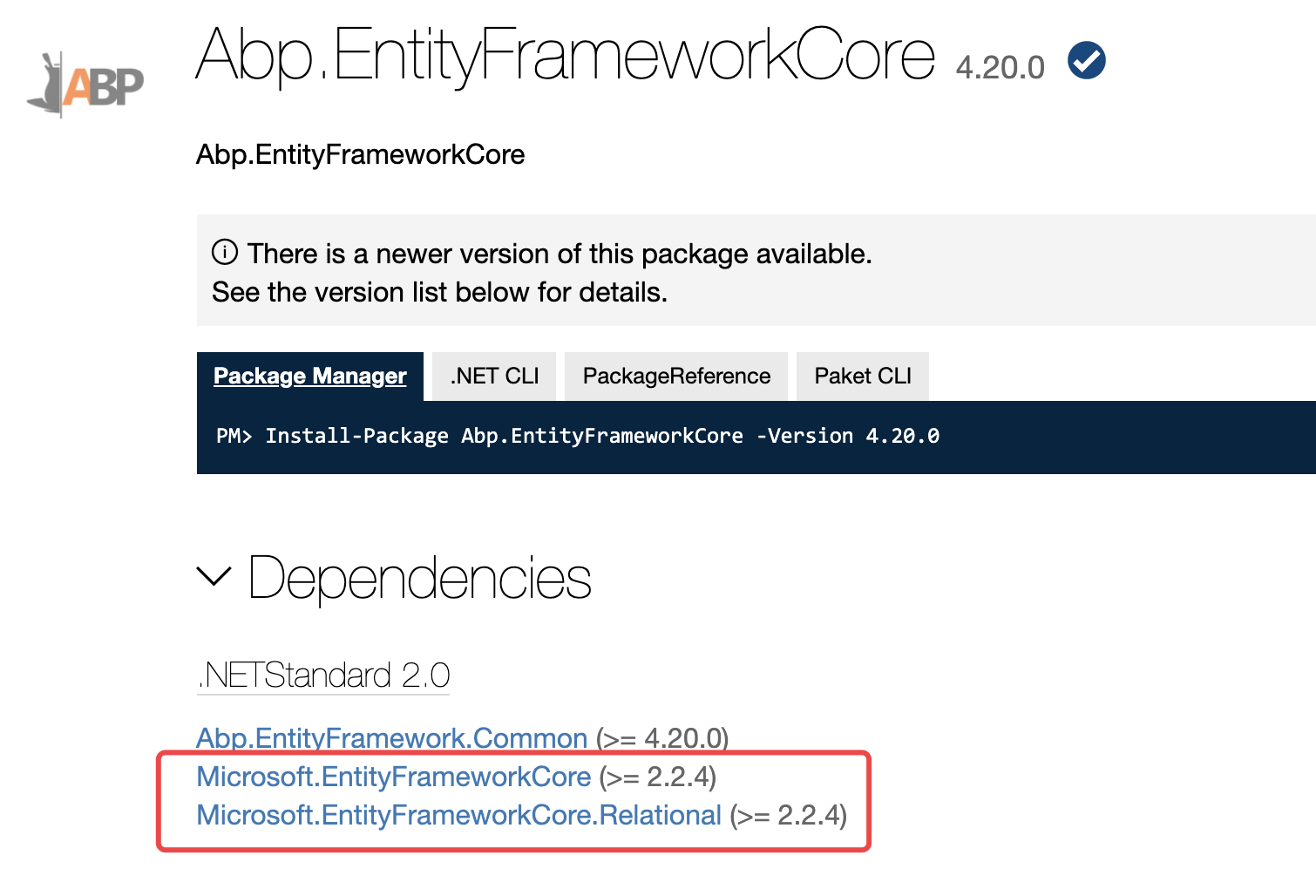Click the Dependencies heading text
Viewport: 1316px width, 896px height.
point(420,578)
